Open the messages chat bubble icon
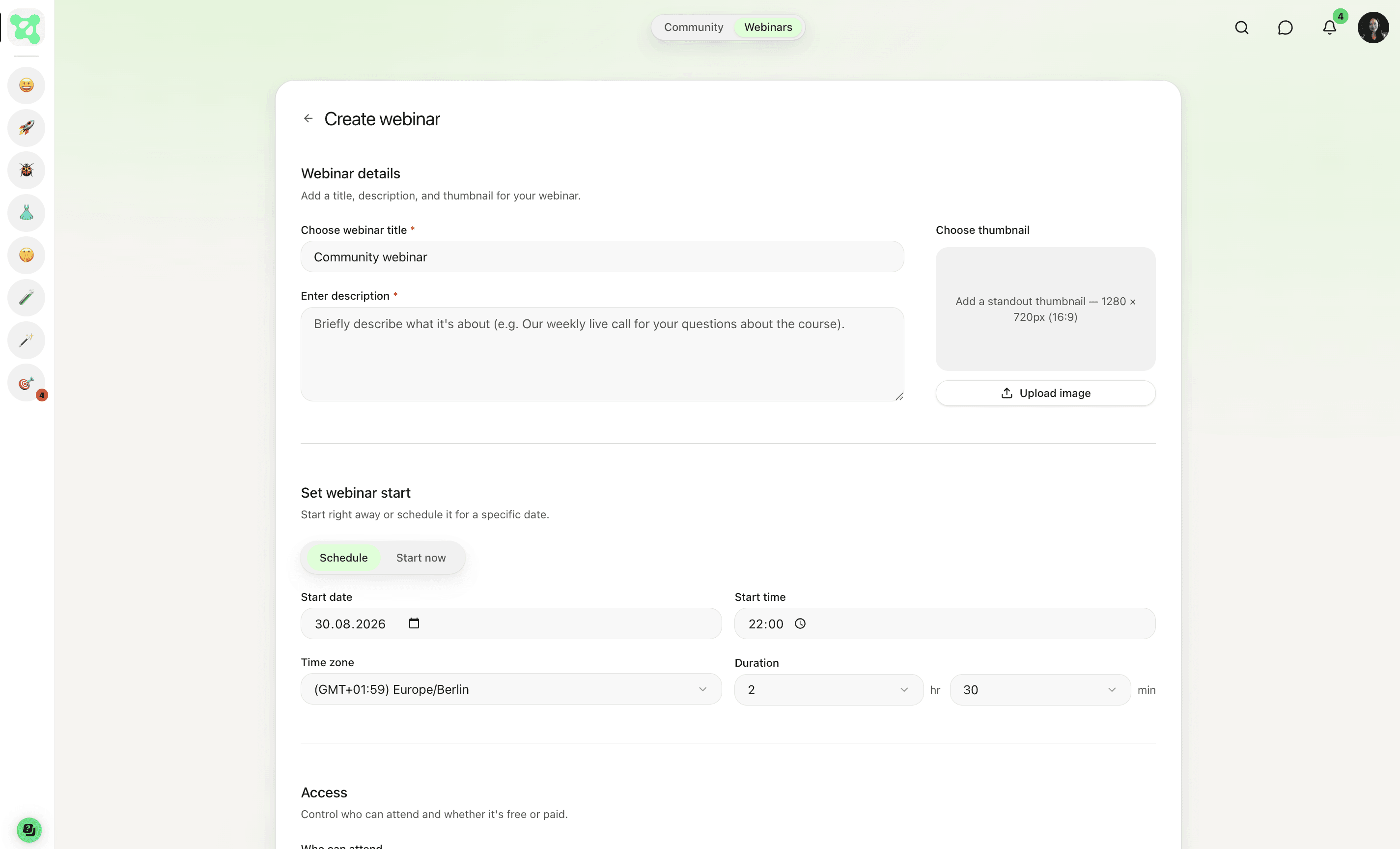The height and width of the screenshot is (849, 1400). pos(1285,28)
